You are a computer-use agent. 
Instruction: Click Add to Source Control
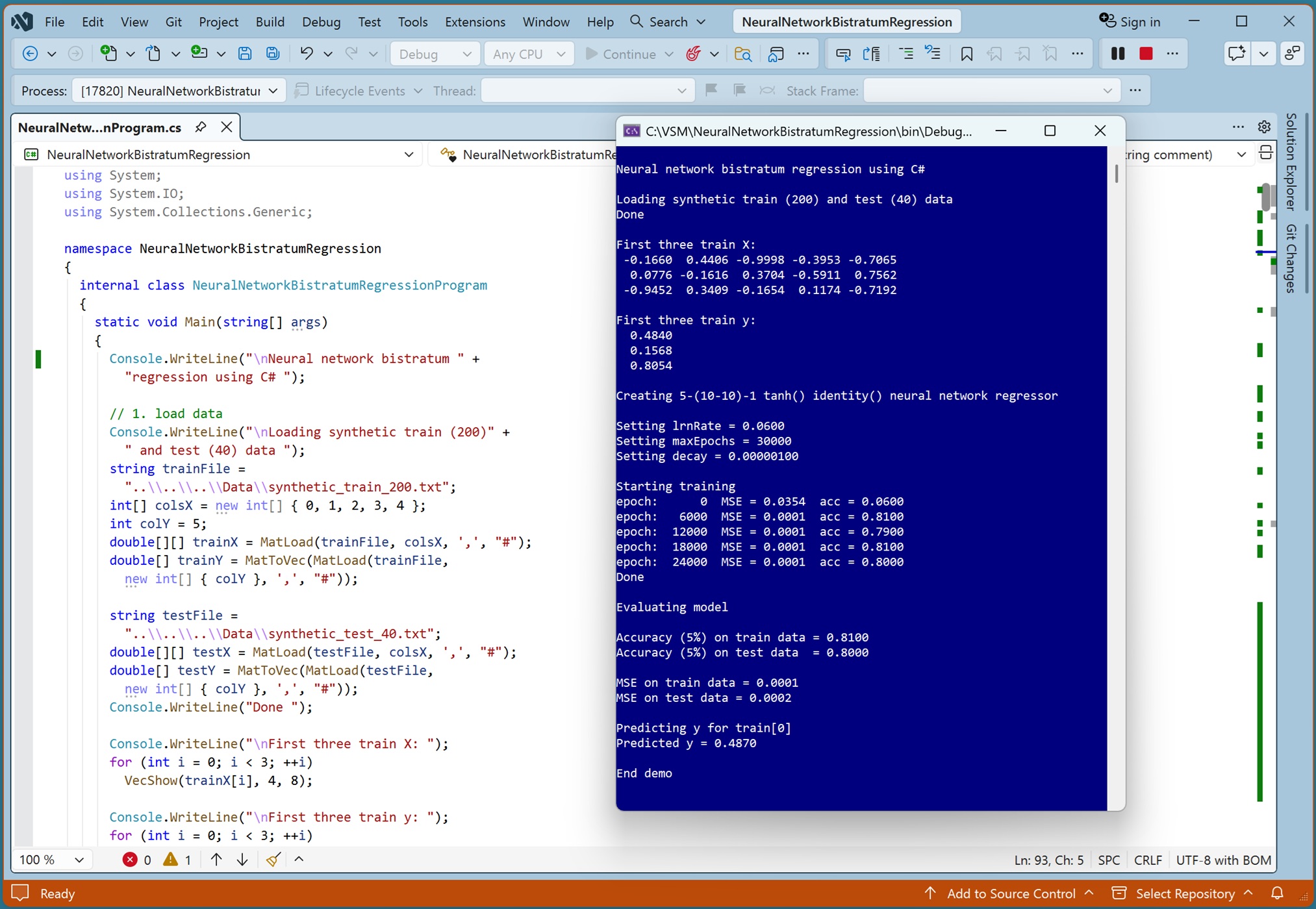coord(1009,893)
